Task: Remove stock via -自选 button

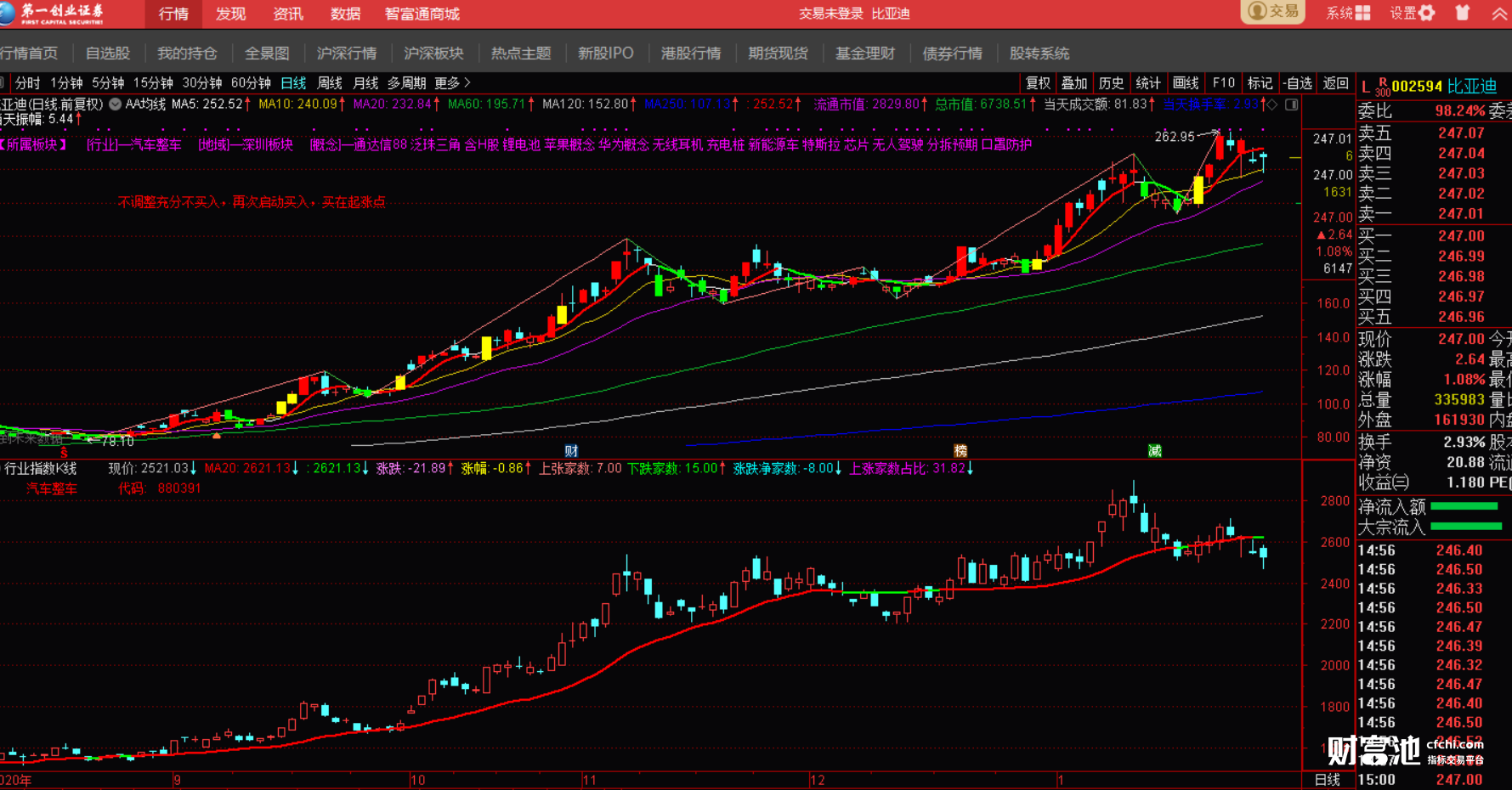Action: [1297, 83]
